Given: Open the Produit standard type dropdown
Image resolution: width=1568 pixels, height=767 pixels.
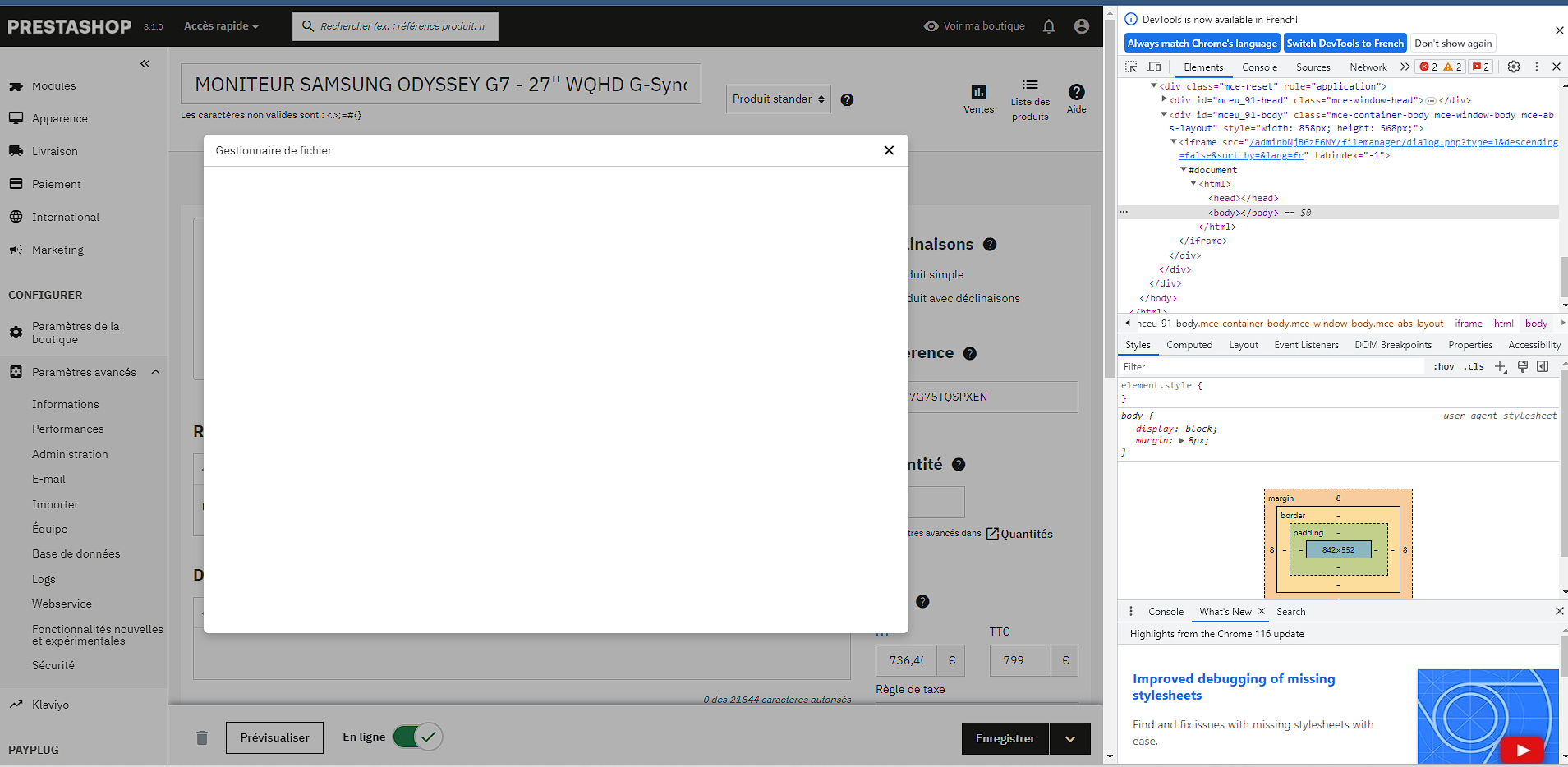Looking at the screenshot, I should [778, 99].
